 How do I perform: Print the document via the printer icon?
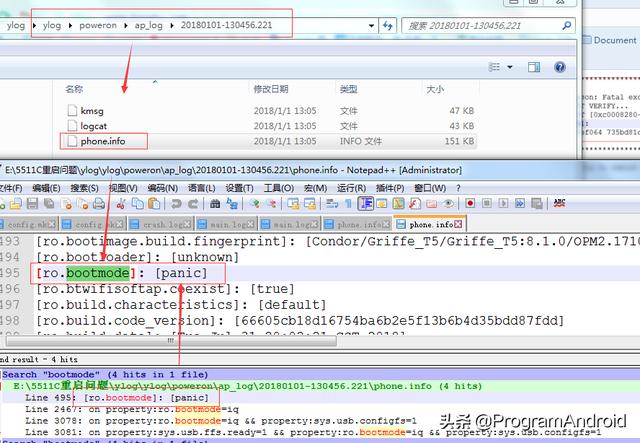pyautogui.click(x=99, y=203)
